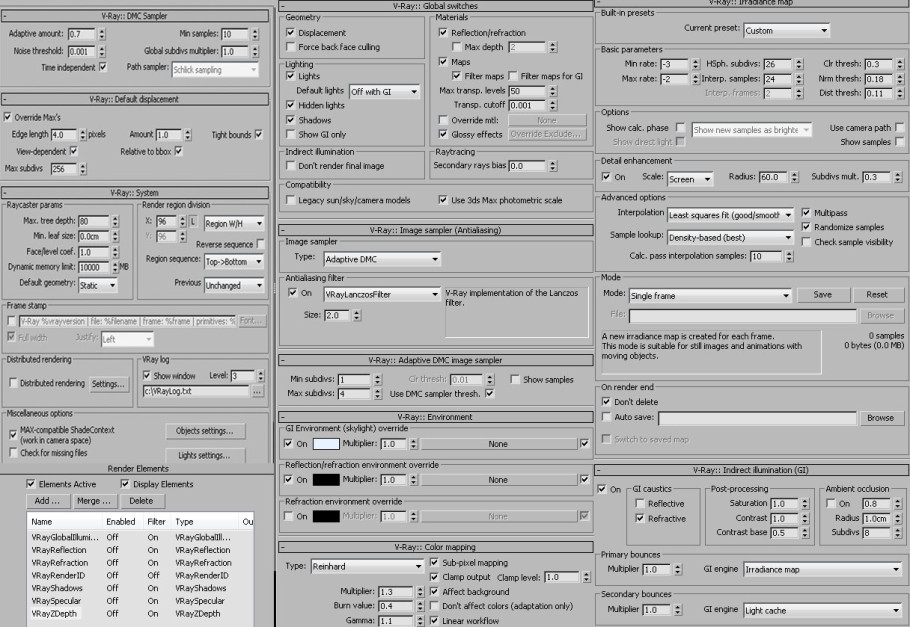Open the Sample lookup Density-based dropdown
The image size is (910, 627).
(x=730, y=237)
